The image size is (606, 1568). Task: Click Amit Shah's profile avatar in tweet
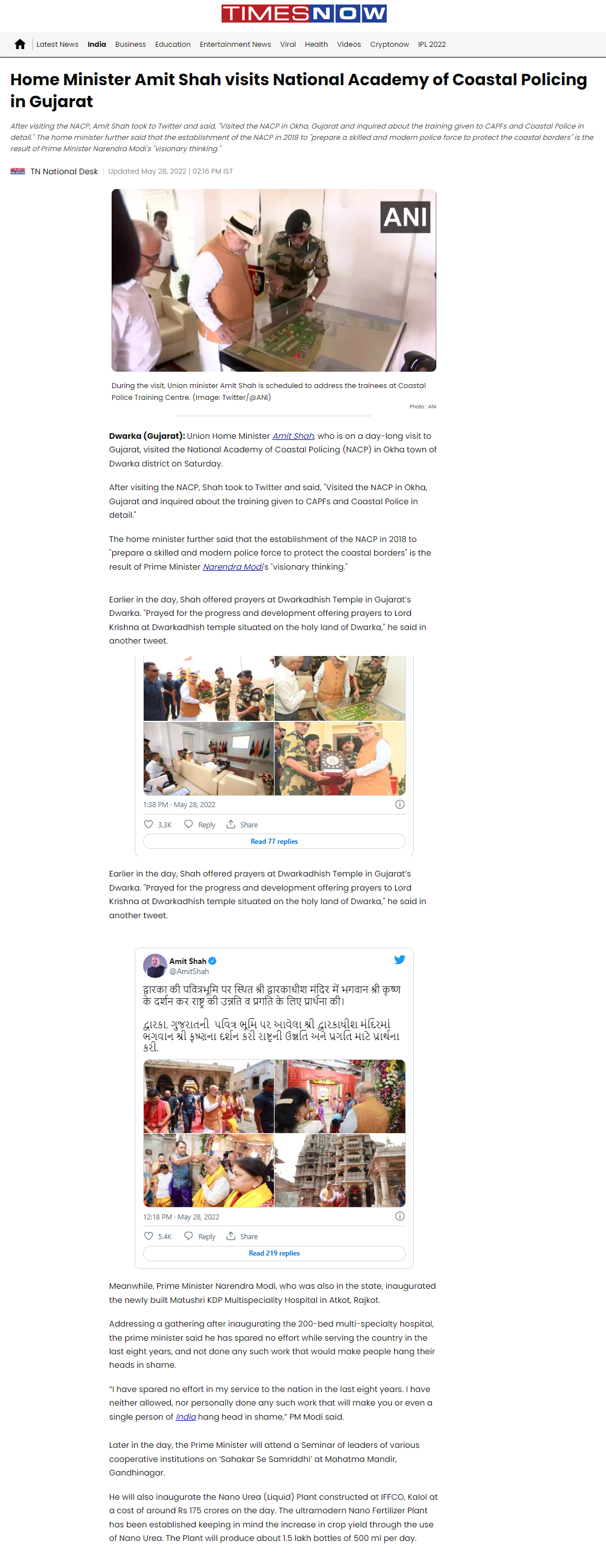click(154, 966)
